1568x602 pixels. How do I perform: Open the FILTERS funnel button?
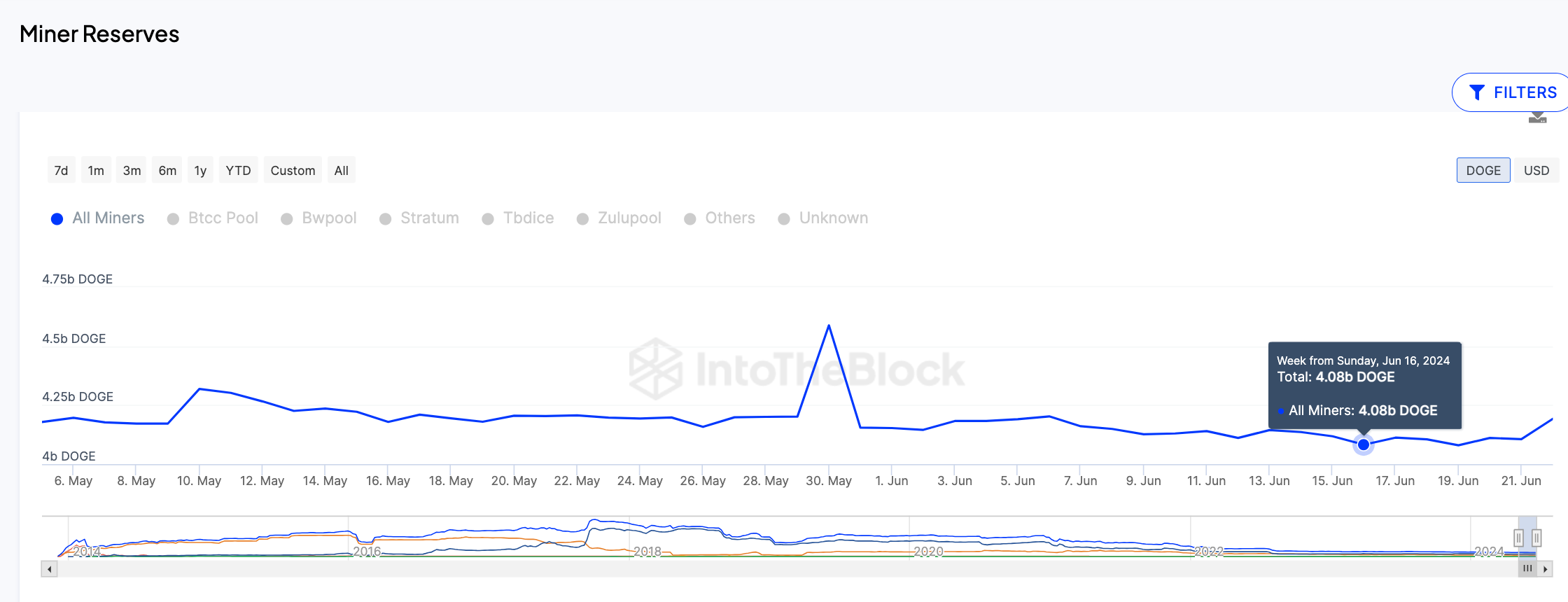pyautogui.click(x=1512, y=92)
